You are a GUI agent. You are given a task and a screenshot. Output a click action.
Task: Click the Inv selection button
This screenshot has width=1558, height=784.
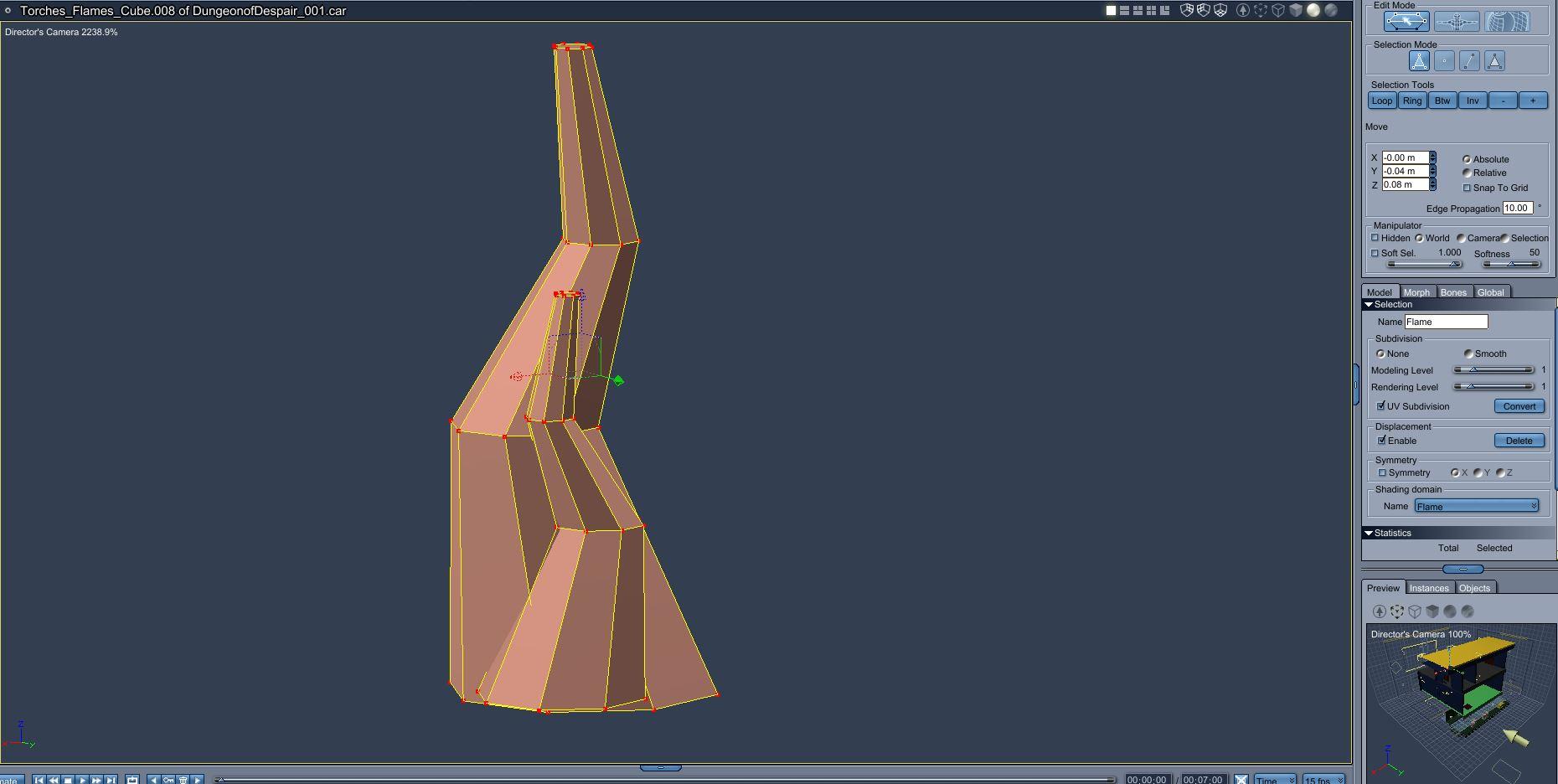point(1473,101)
